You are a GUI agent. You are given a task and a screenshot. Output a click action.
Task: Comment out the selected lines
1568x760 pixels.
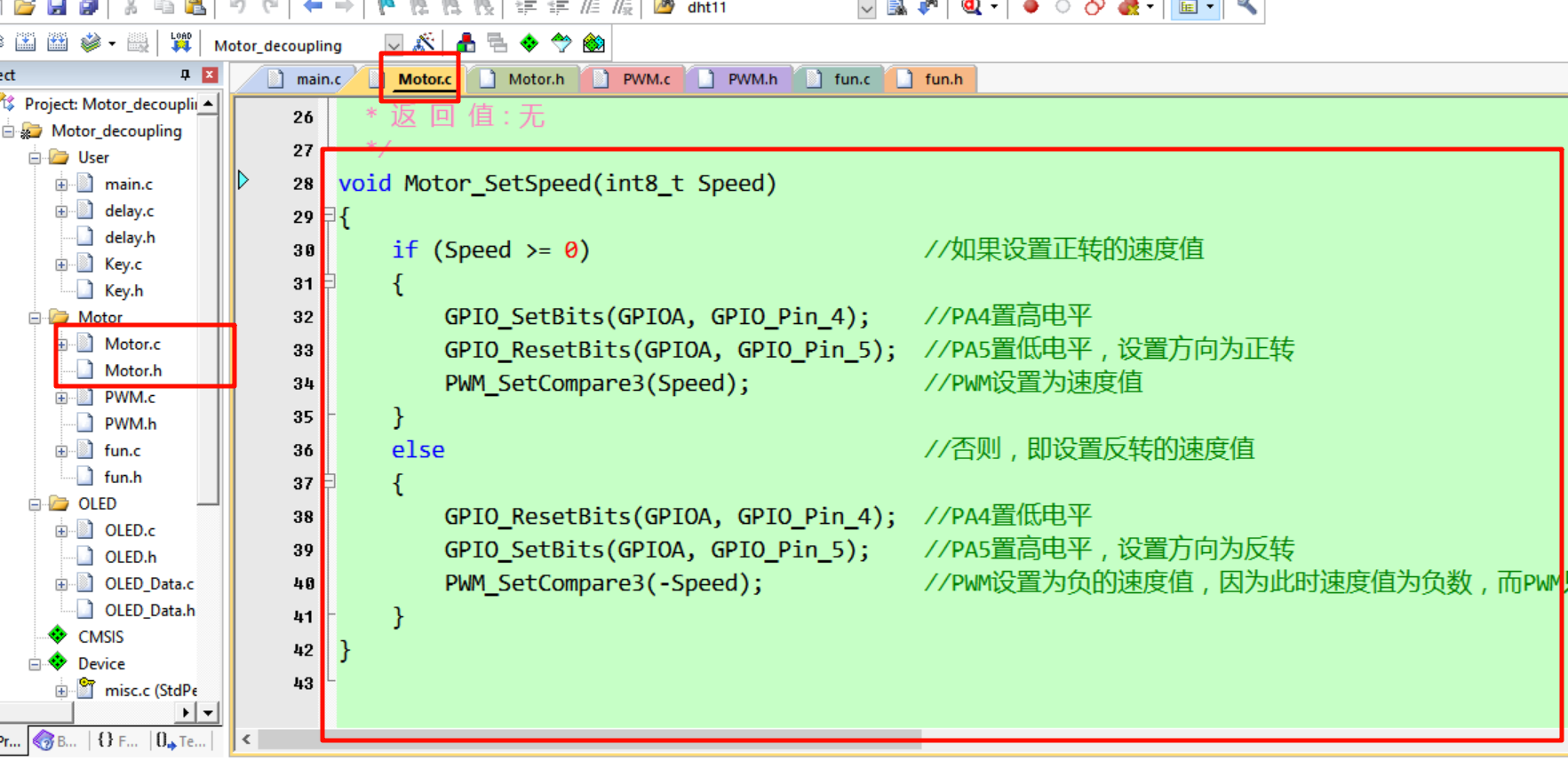(591, 7)
